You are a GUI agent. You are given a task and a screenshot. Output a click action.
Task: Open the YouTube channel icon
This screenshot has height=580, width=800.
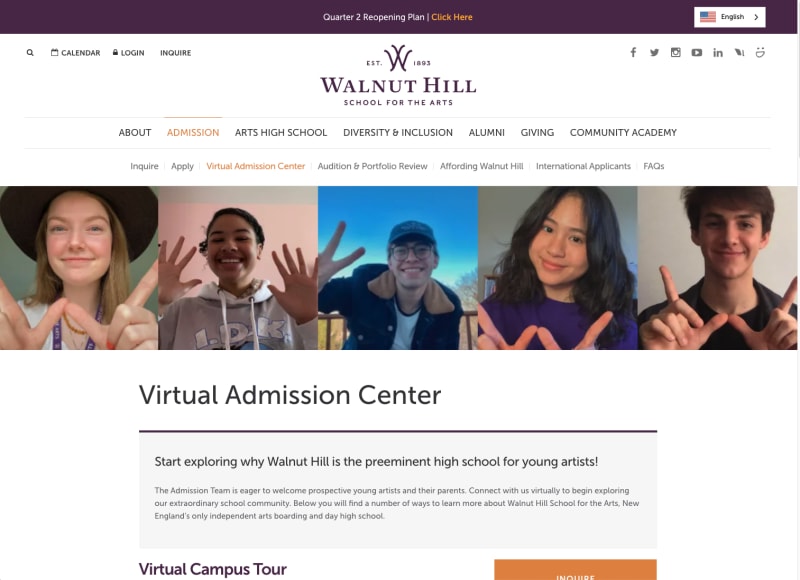696,52
